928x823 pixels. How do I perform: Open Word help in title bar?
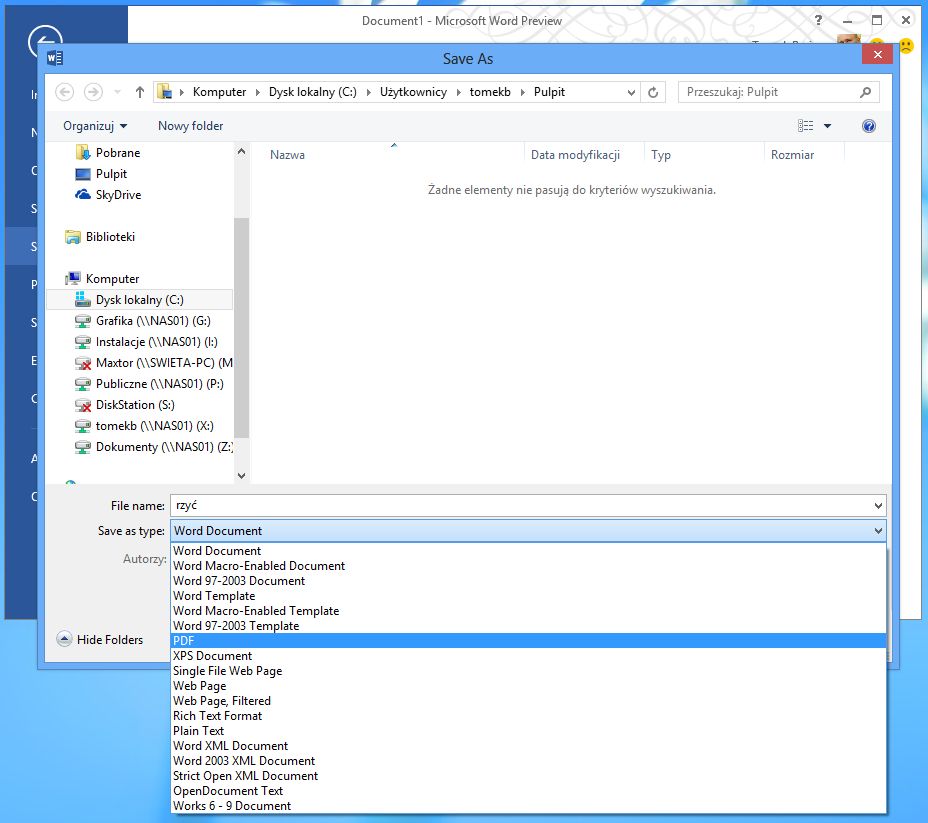coord(819,20)
